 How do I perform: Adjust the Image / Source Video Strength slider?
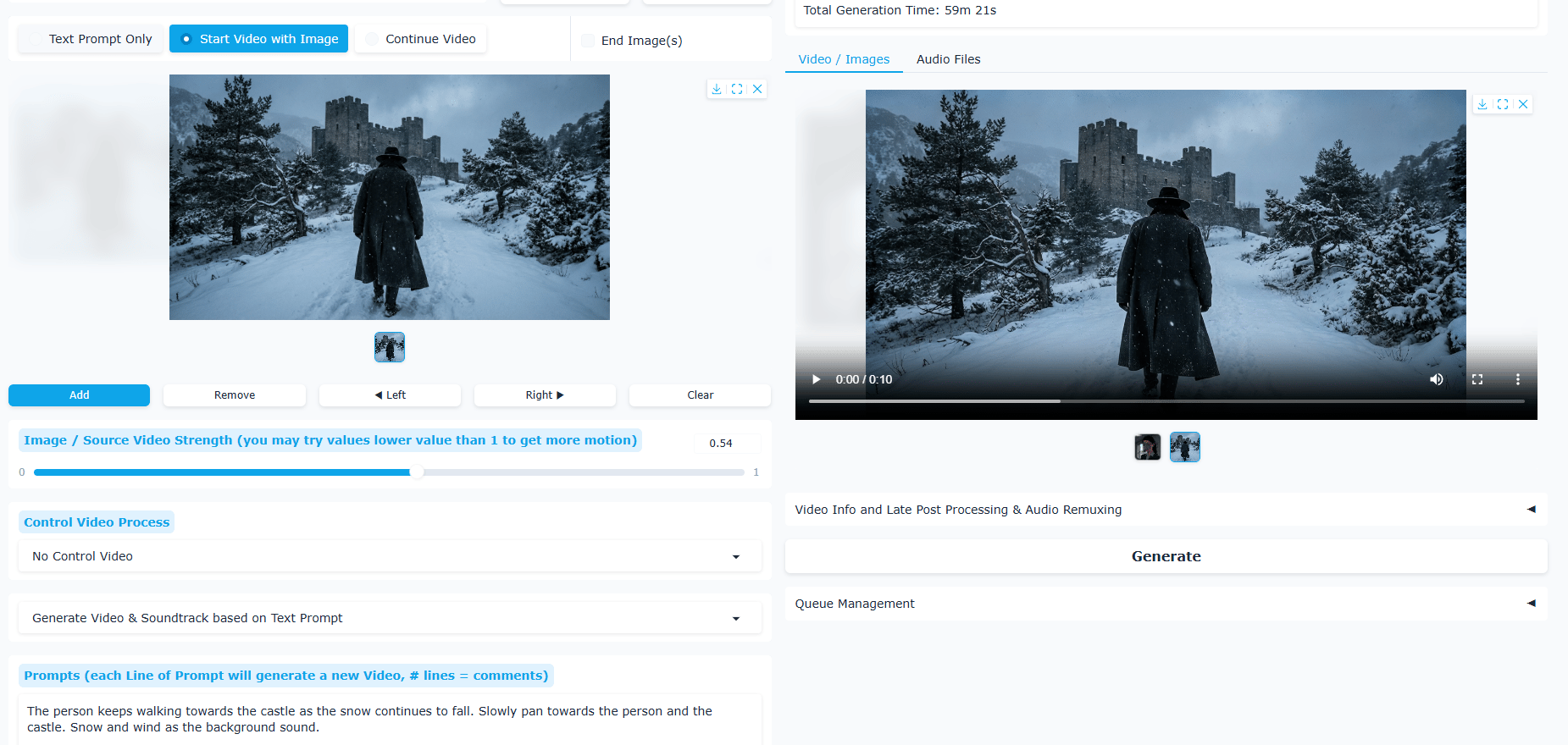[389, 472]
